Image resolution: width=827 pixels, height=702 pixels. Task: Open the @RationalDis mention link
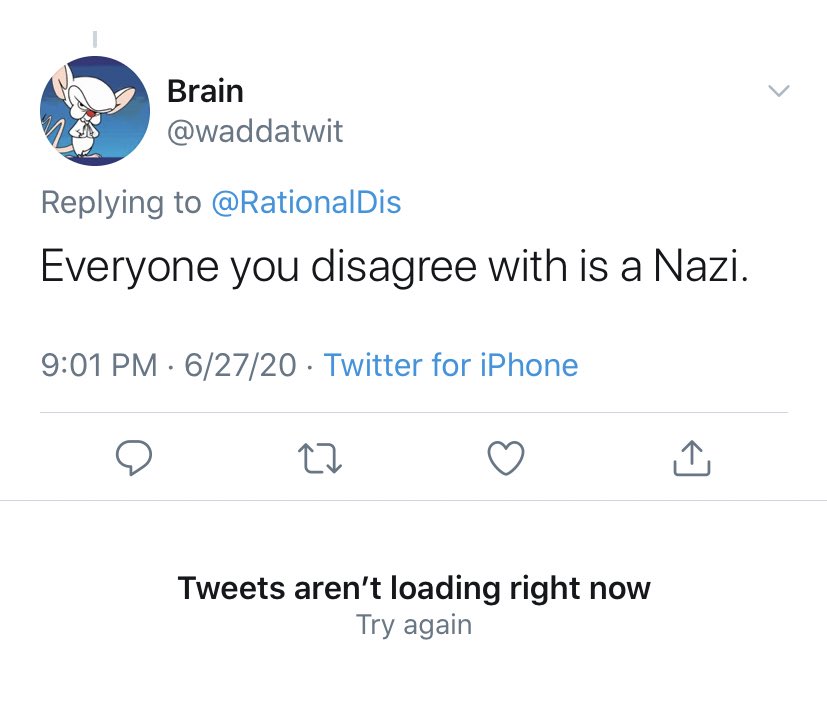click(306, 203)
